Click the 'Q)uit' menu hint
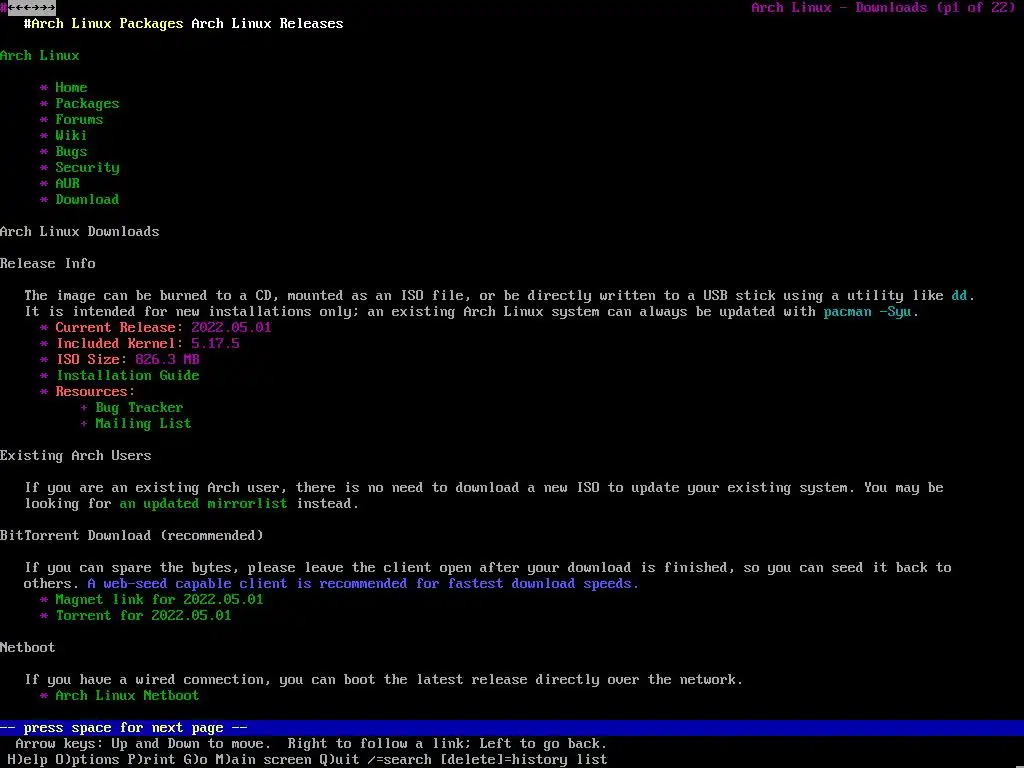1024x768 pixels. (339, 760)
